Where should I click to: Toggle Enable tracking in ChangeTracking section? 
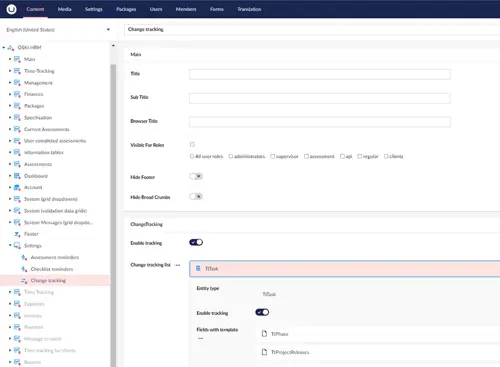196,242
